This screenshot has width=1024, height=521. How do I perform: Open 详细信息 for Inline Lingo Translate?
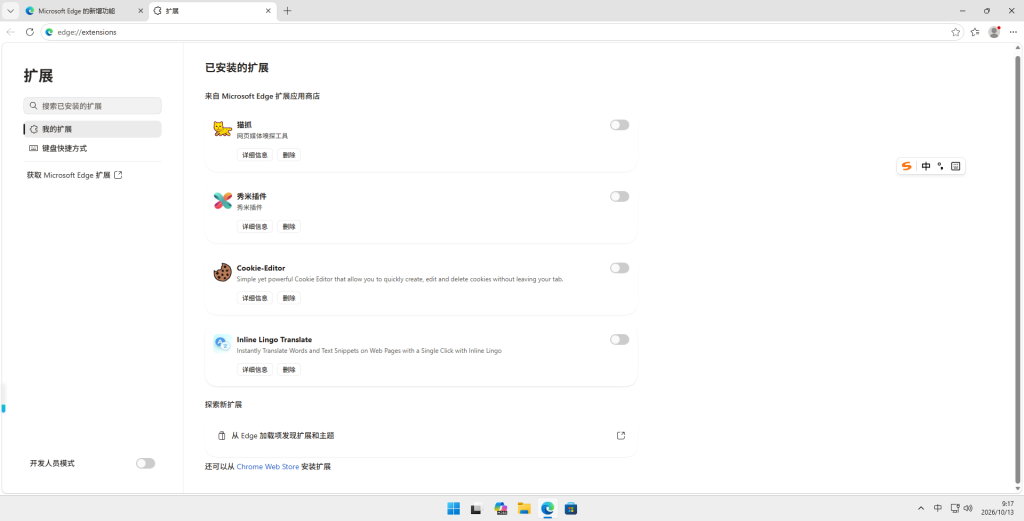tap(255, 370)
